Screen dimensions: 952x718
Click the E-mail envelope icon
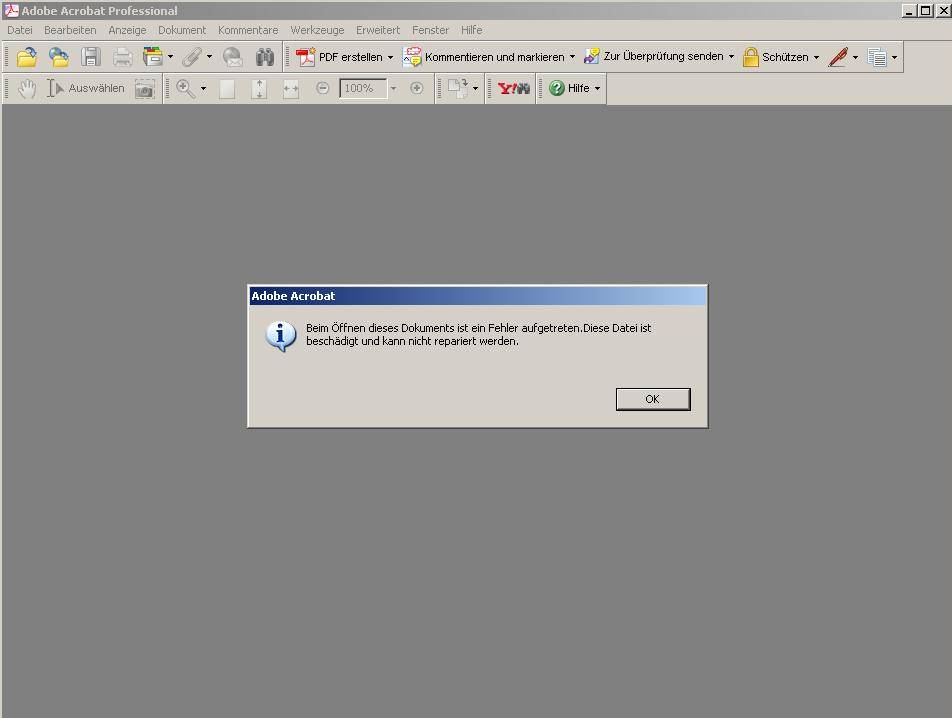coord(233,57)
